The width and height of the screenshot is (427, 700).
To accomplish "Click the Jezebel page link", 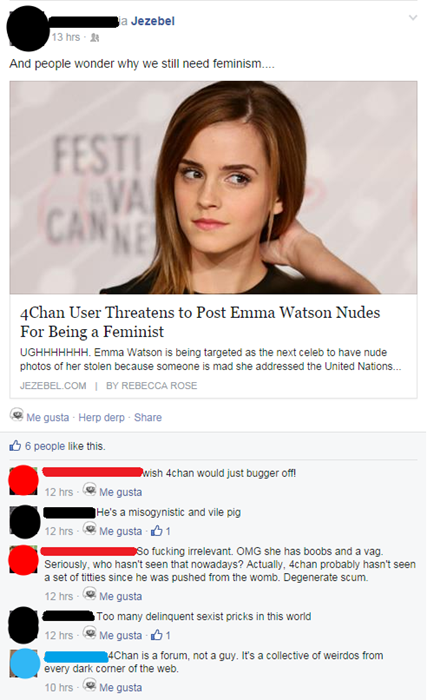I will click(x=153, y=21).
